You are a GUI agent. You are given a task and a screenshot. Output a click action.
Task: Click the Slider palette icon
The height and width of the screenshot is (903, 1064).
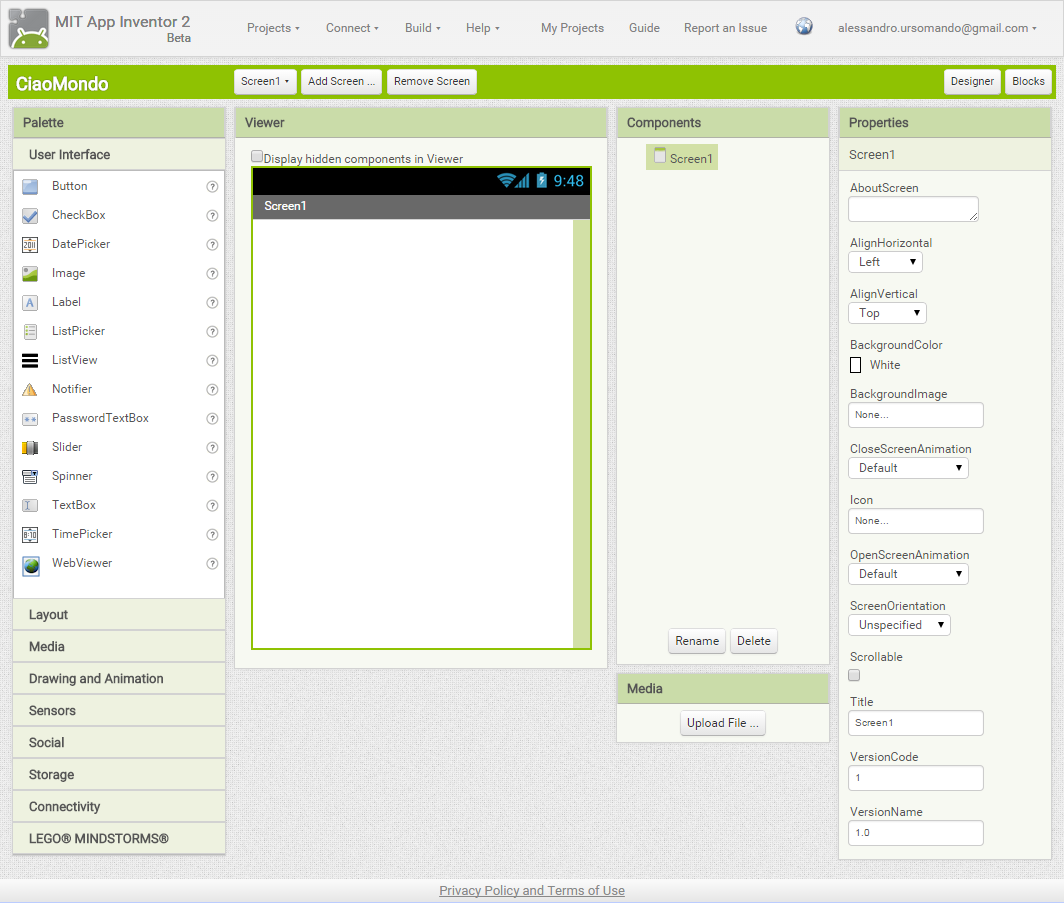(x=30, y=448)
